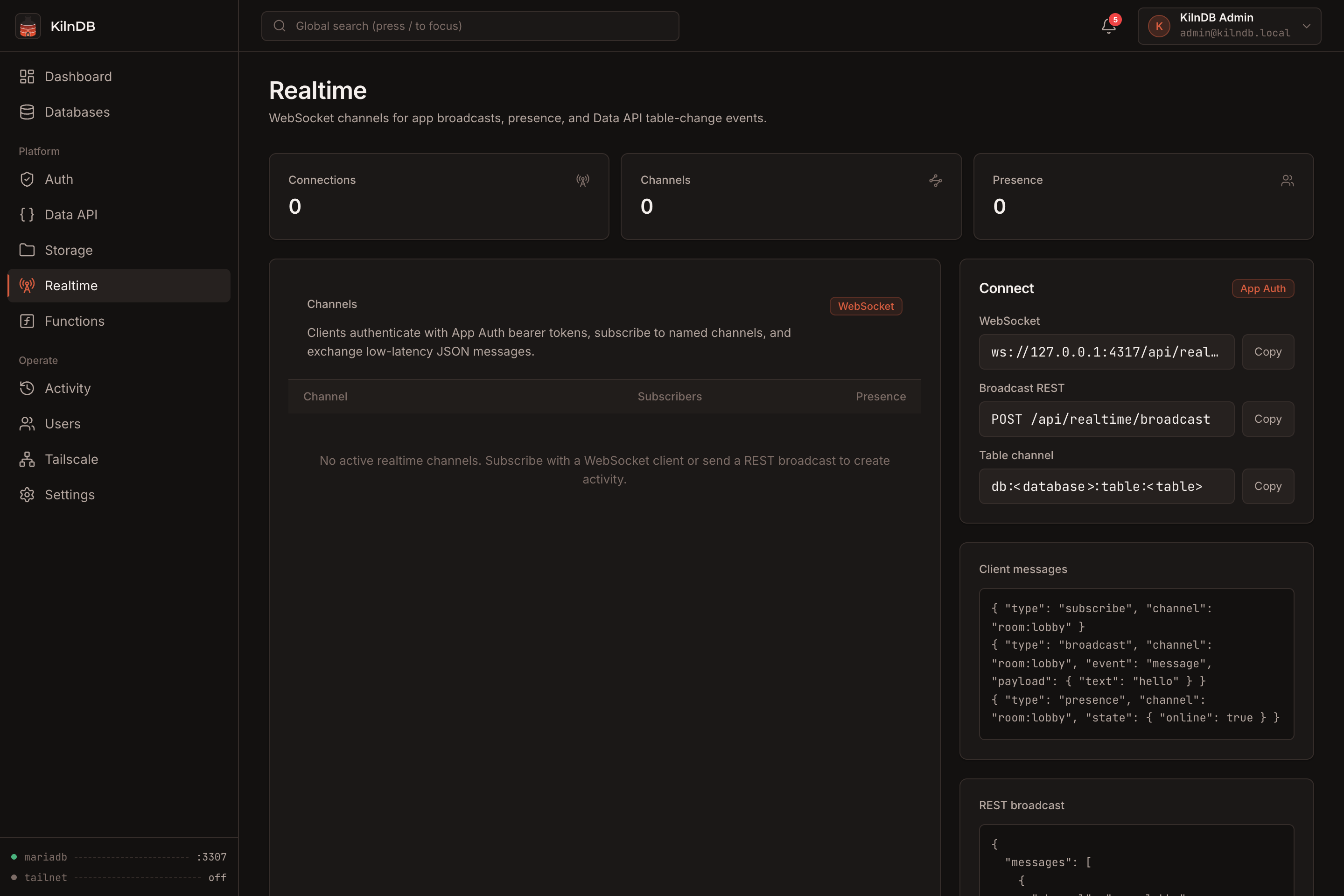This screenshot has width=1344, height=896.
Task: Click the Data API braces icon
Action: click(27, 215)
